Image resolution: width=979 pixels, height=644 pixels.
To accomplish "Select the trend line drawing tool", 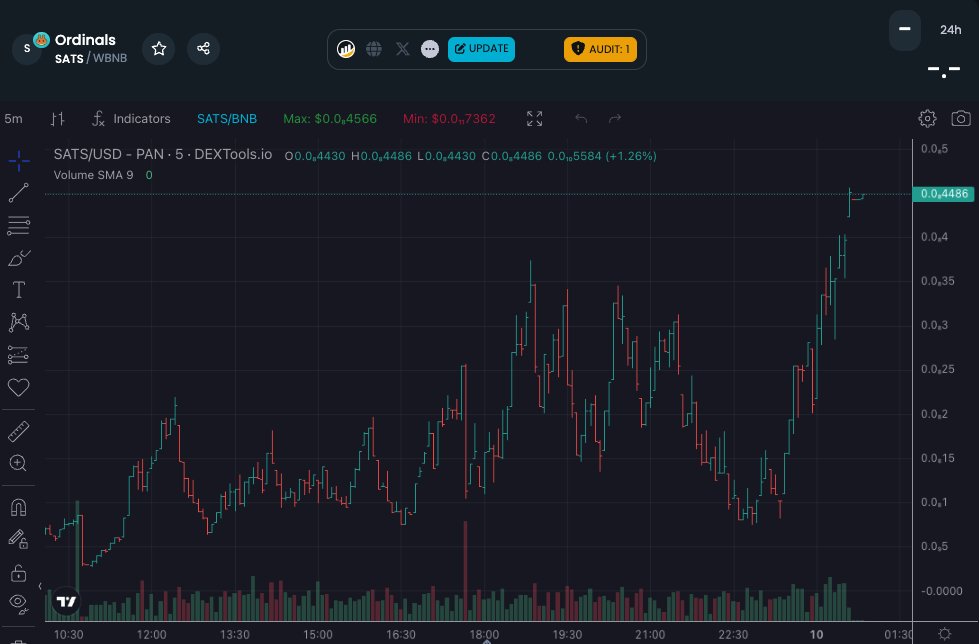I will [x=19, y=193].
